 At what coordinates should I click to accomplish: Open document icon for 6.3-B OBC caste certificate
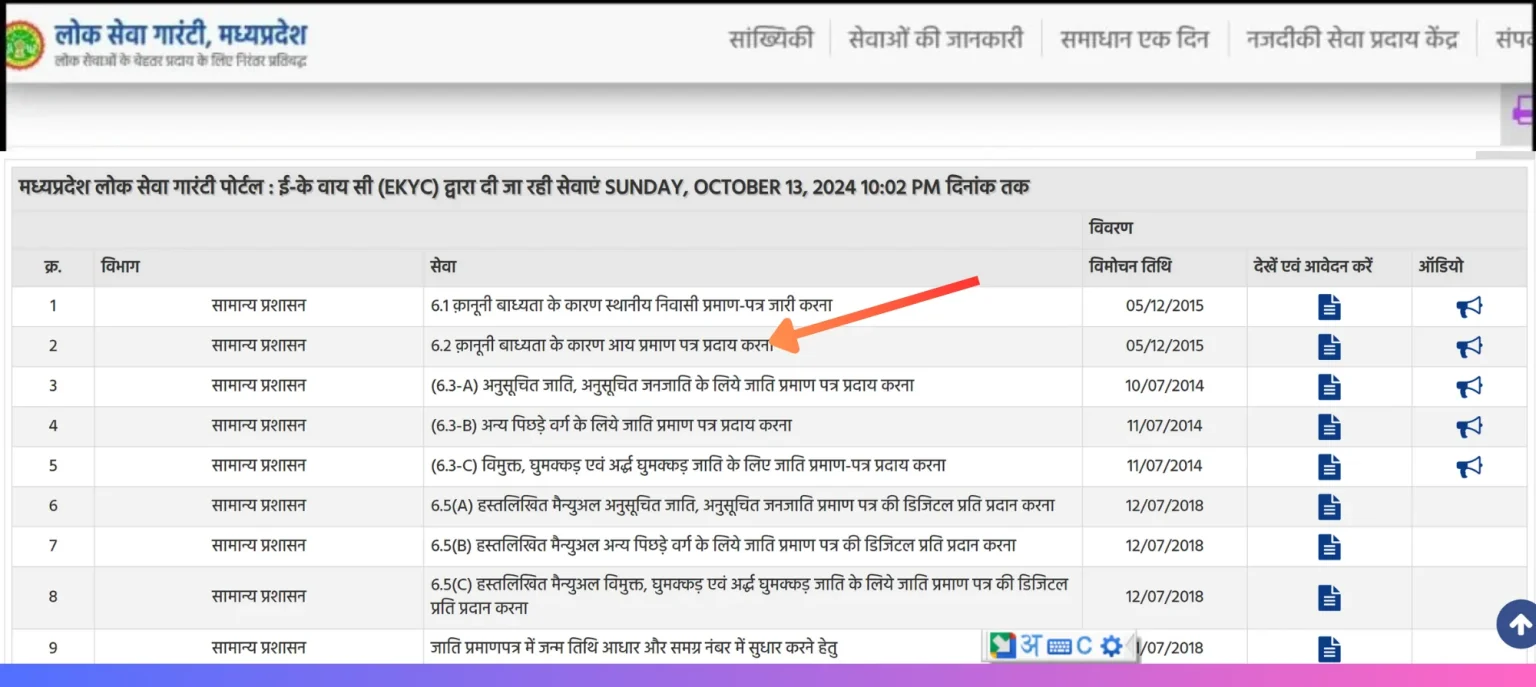pos(1329,427)
